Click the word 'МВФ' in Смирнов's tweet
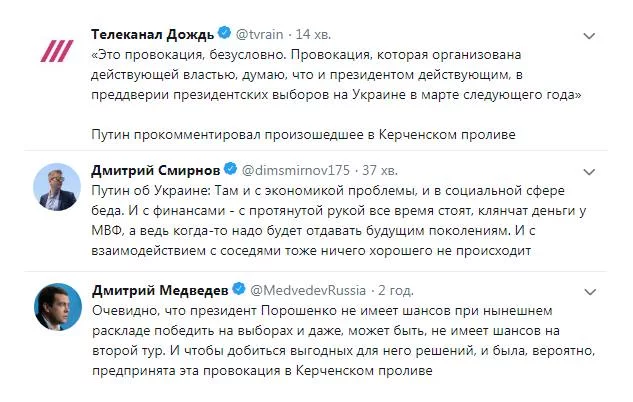This screenshot has width=633, height=402. [x=114, y=229]
